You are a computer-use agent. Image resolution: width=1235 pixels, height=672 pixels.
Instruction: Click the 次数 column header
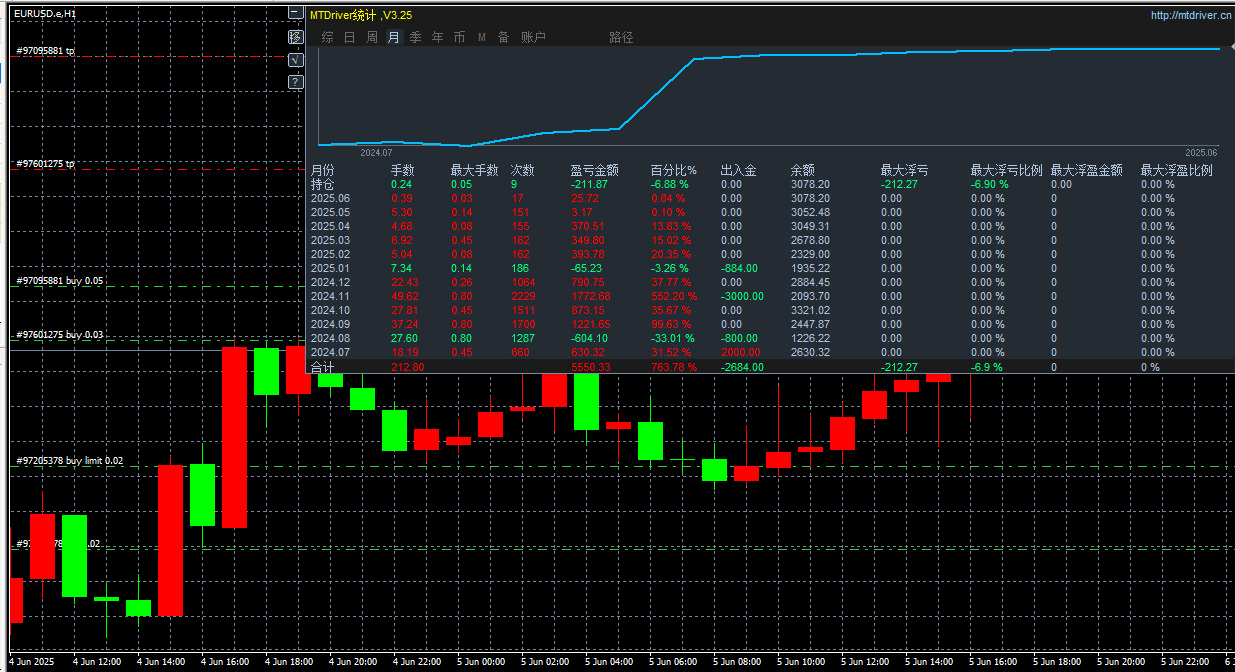coord(522,170)
